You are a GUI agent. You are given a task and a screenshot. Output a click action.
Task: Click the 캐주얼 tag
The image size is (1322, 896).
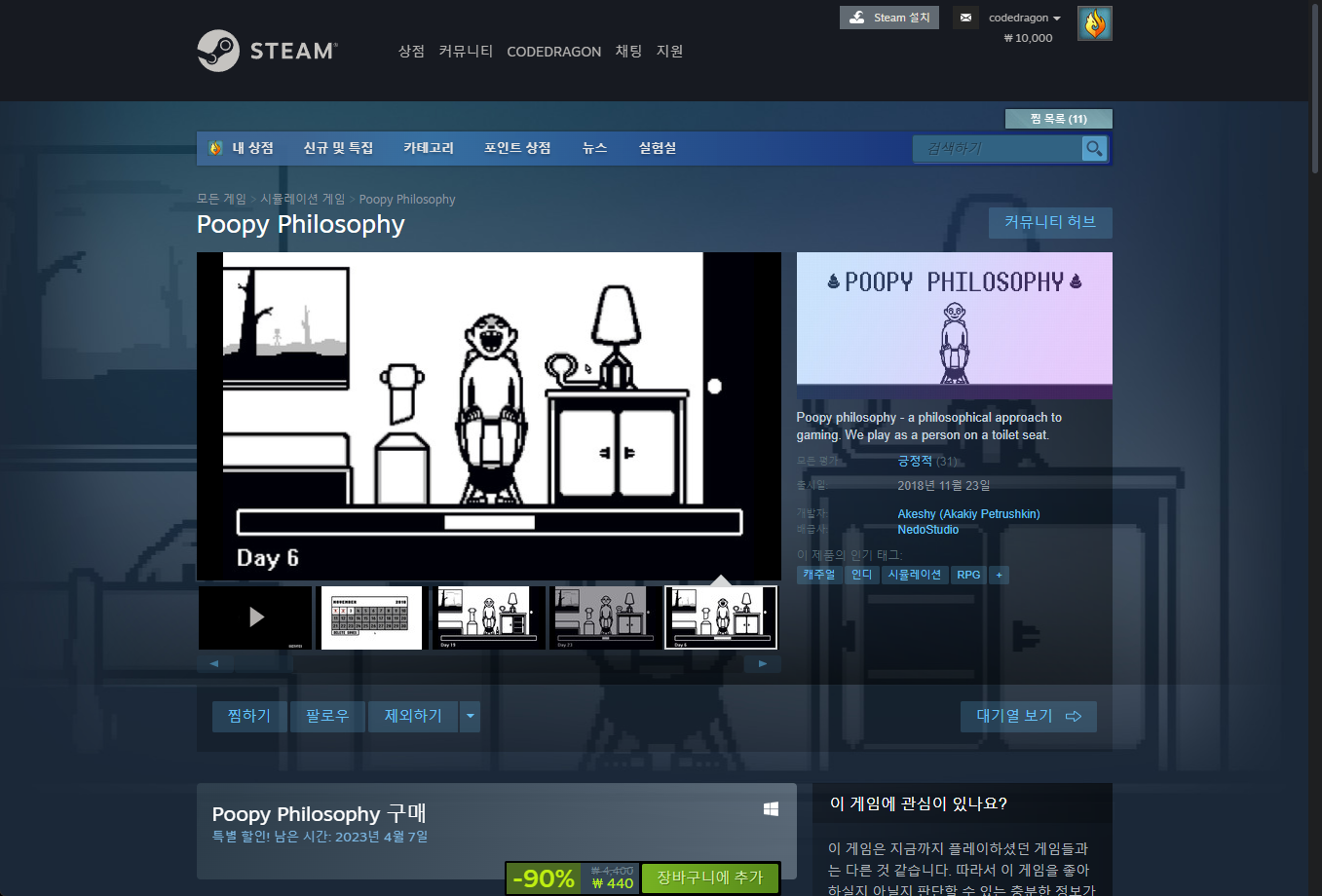818,575
